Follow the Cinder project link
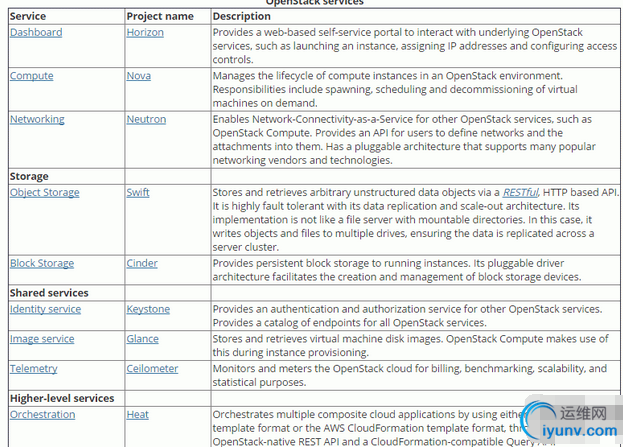The height and width of the screenshot is (447, 623). pos(142,263)
